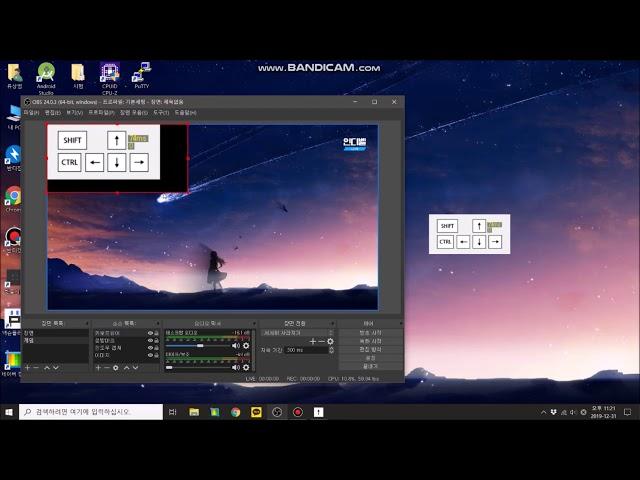640x480 pixels.
Task: Mute 데스크탑 오디오 with speaker icon
Action: [236, 346]
